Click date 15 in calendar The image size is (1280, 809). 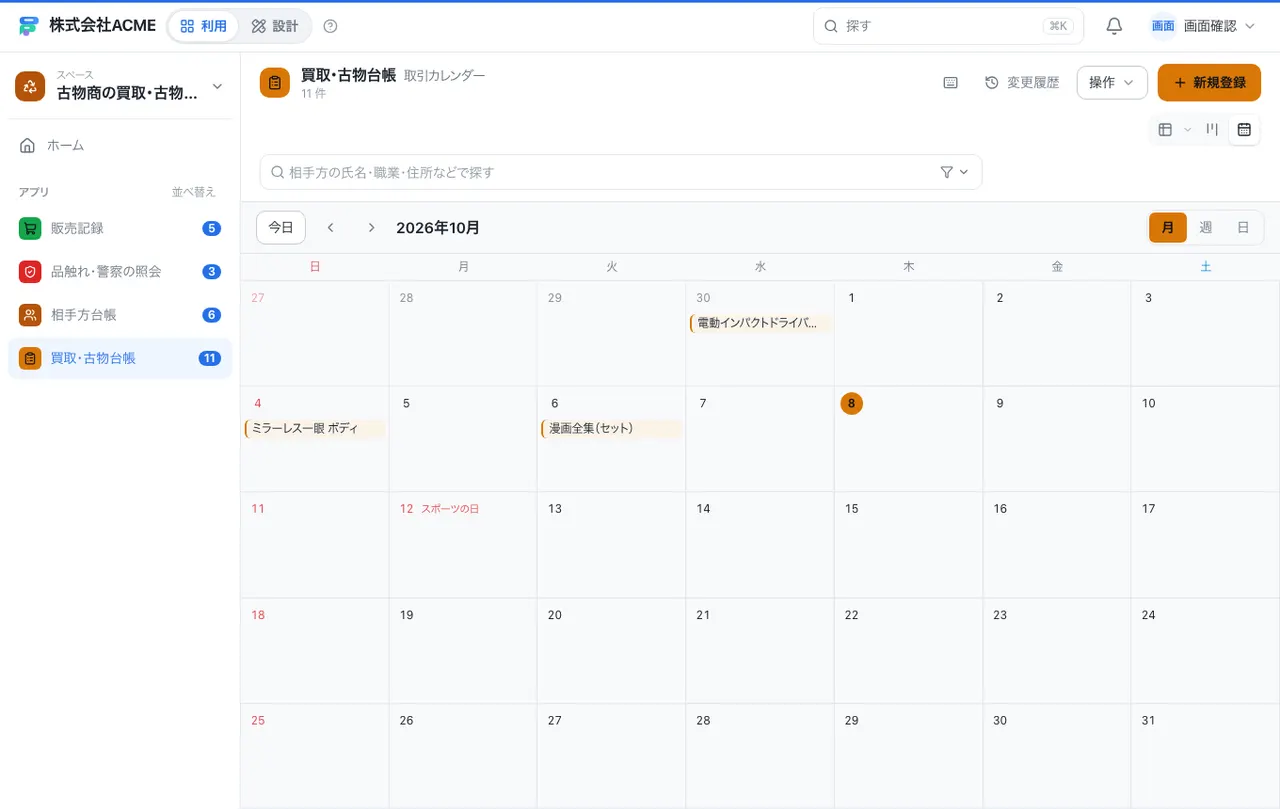point(852,509)
